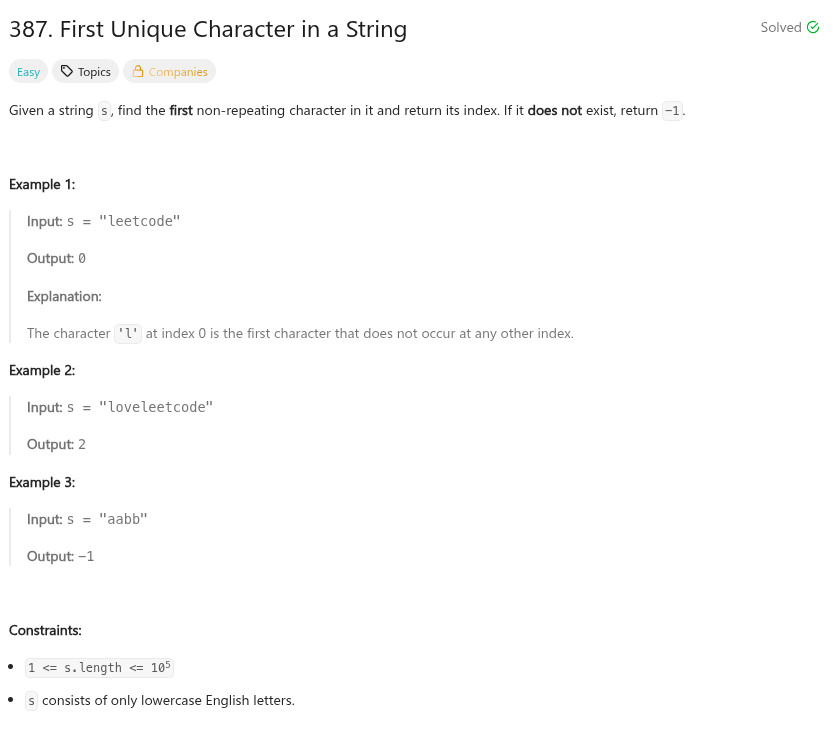The height and width of the screenshot is (737, 835).
Task: Click the Easy difficulty badge
Action: pos(28,72)
